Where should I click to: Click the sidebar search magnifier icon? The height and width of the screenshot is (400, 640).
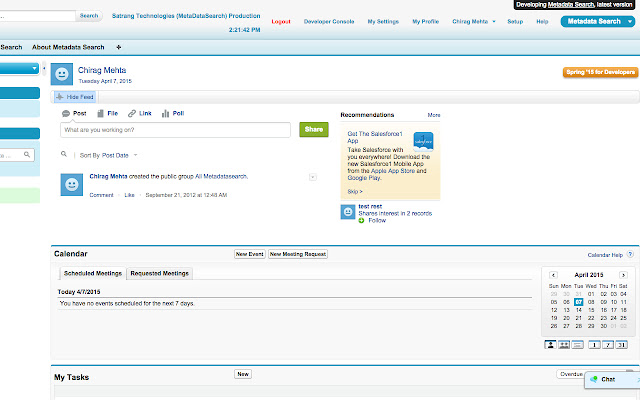point(27,155)
